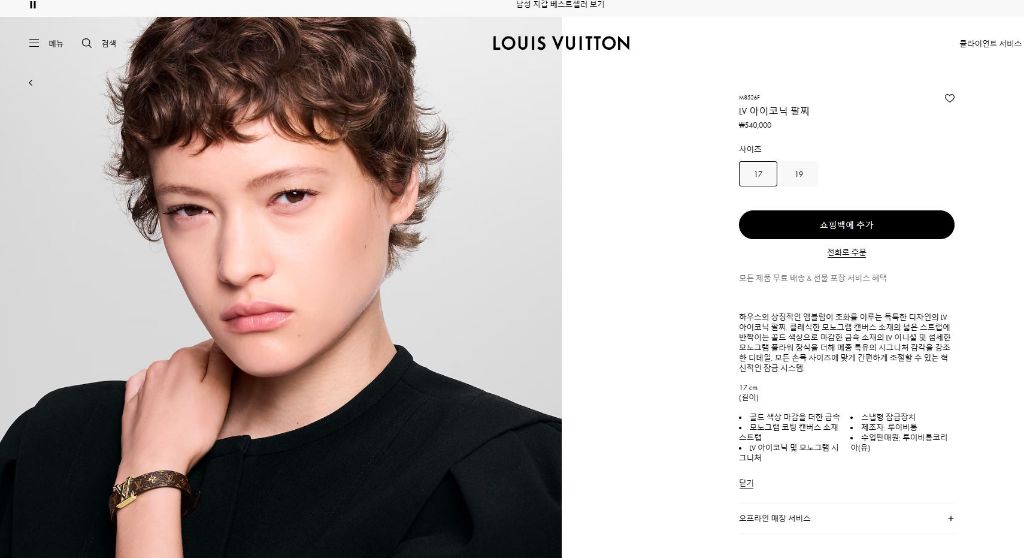Click the magnifying glass search icon
This screenshot has height=558, width=1024.
(x=86, y=43)
